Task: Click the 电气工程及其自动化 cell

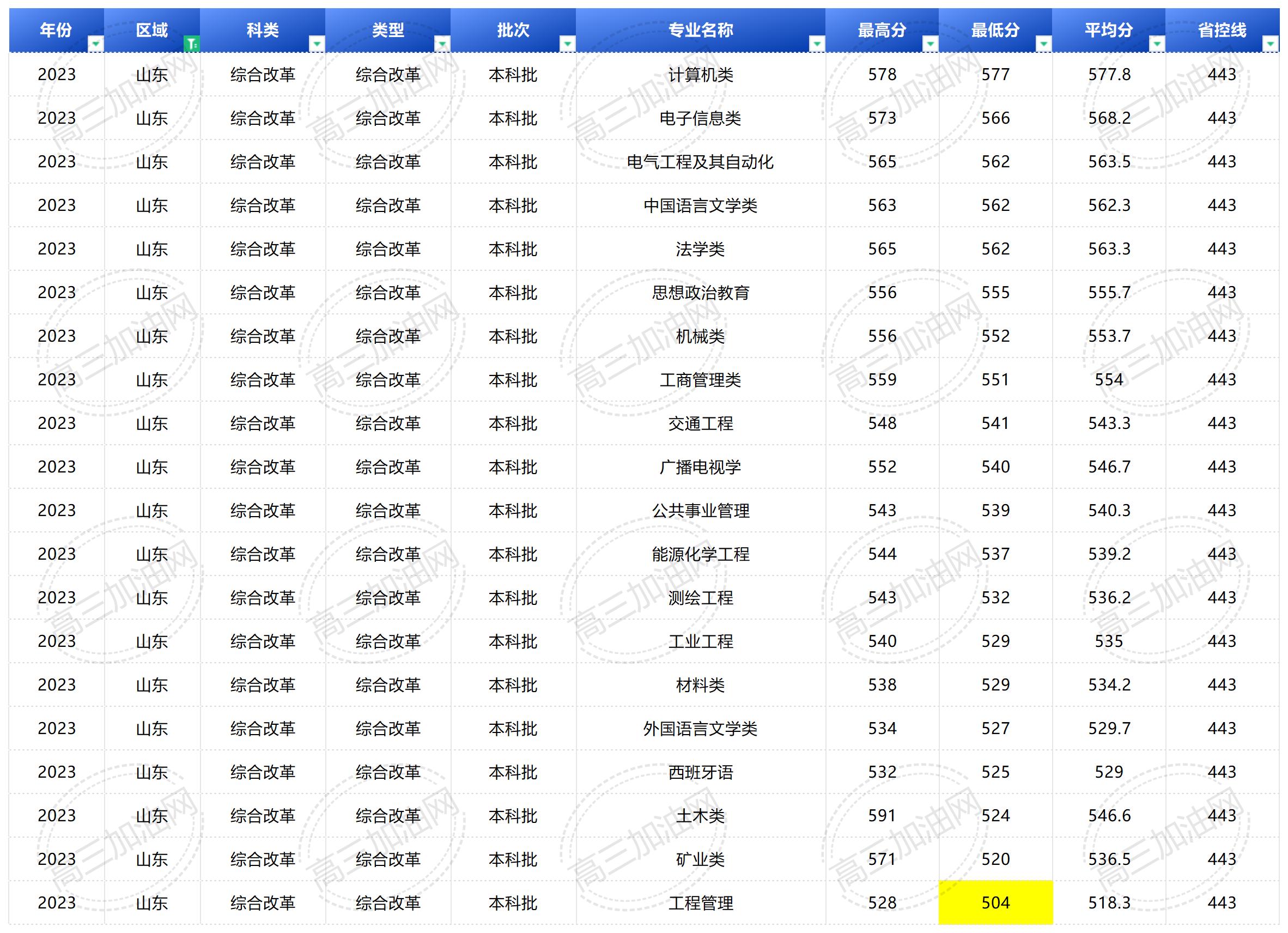Action: (x=701, y=162)
